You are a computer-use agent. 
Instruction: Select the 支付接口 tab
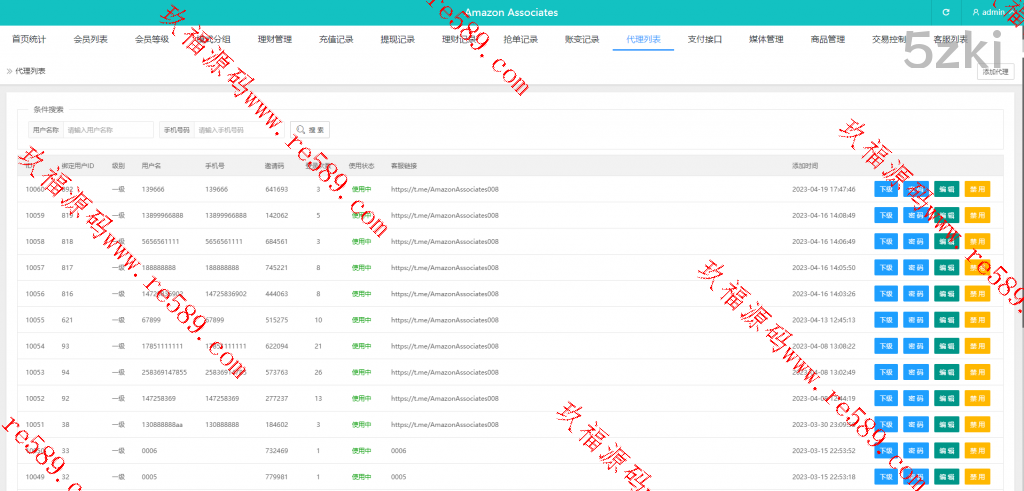click(705, 40)
